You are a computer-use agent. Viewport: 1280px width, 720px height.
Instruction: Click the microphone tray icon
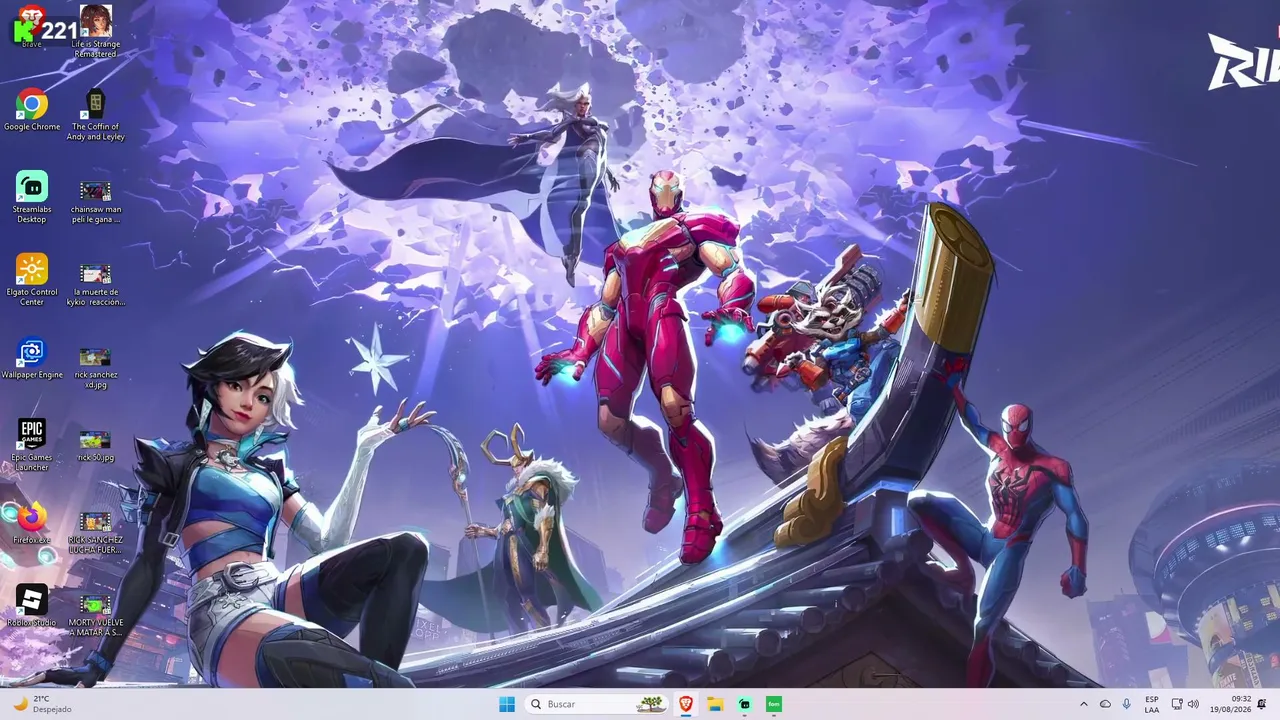(1127, 704)
